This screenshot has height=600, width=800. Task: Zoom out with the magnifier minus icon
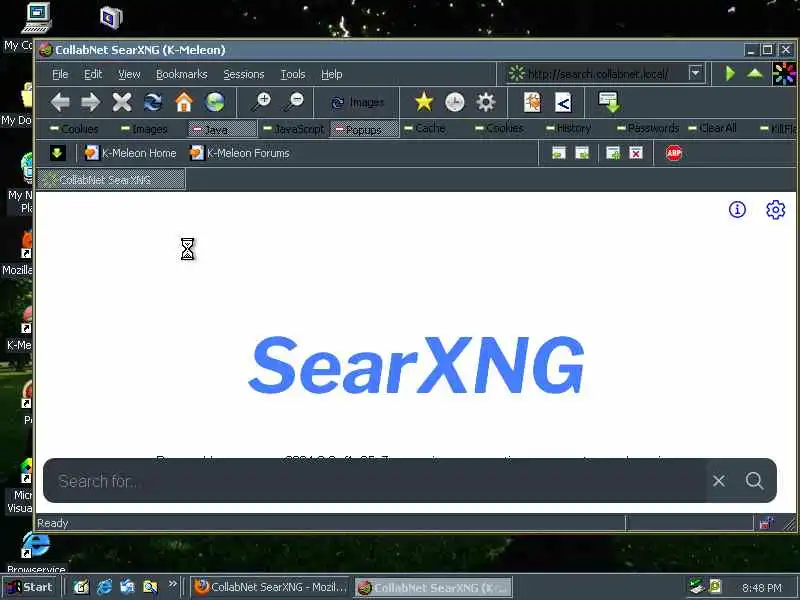tap(294, 103)
